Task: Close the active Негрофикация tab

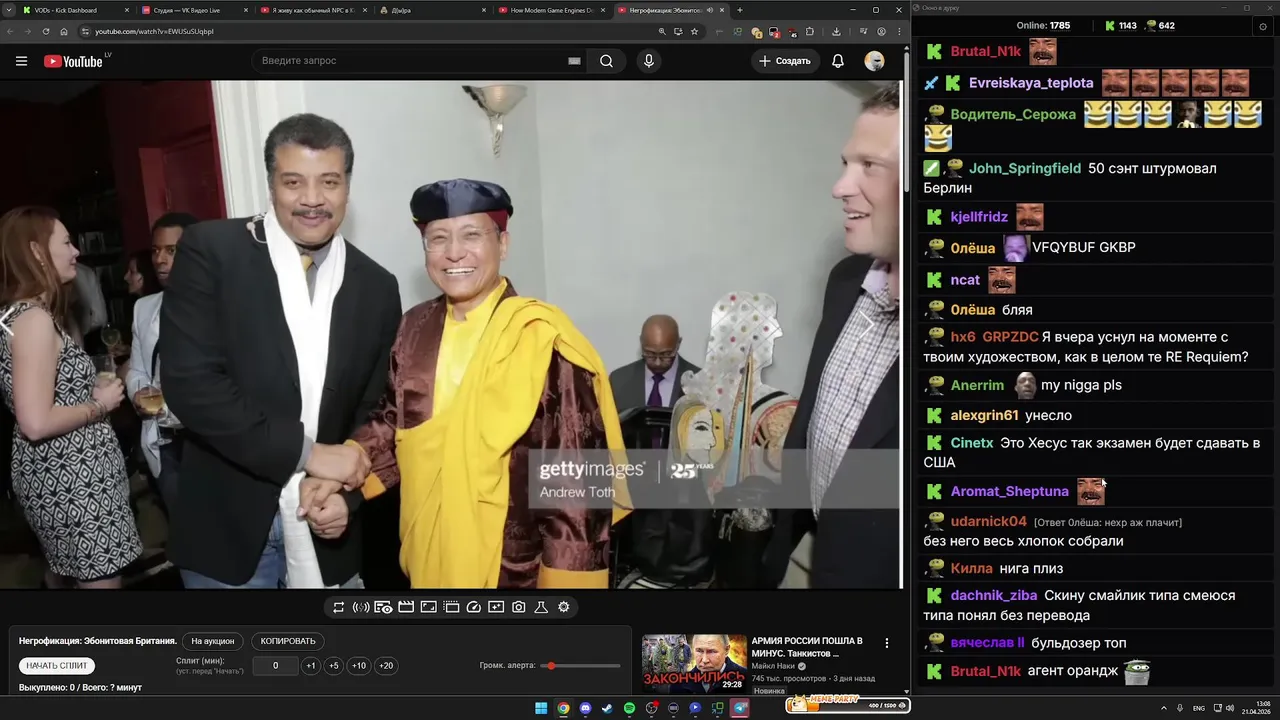Action: coord(722,10)
